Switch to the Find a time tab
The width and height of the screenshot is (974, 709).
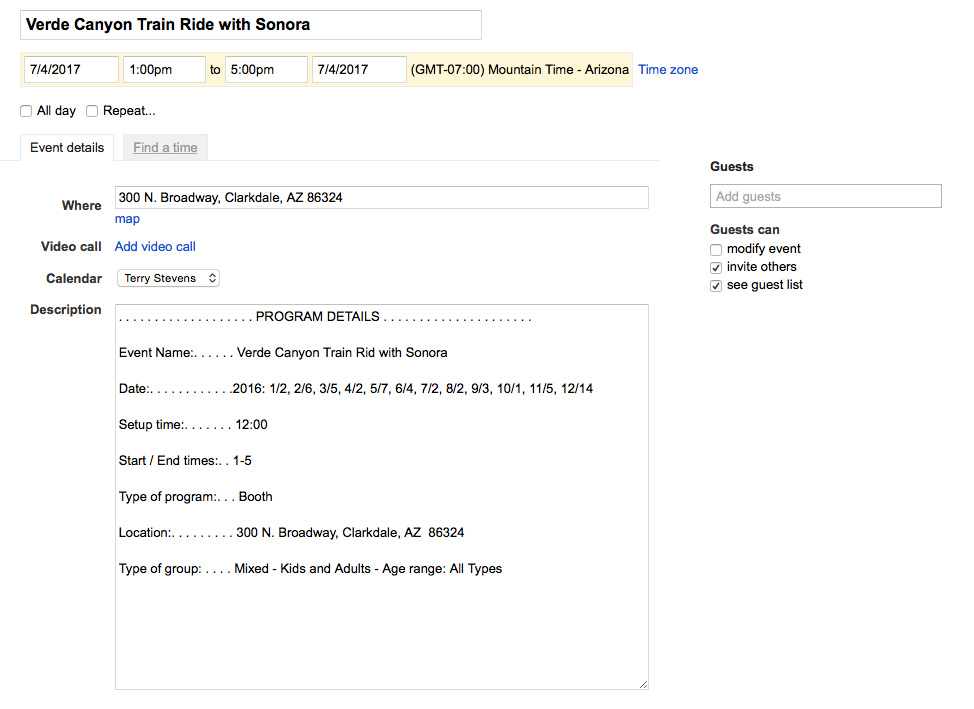point(165,148)
